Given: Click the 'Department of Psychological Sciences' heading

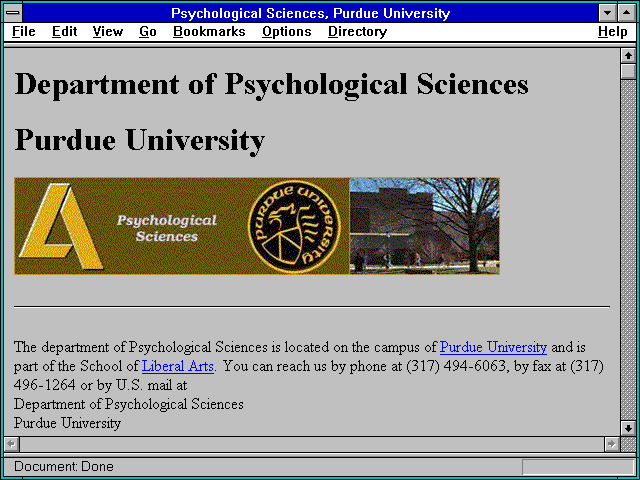Looking at the screenshot, I should 271,85.
